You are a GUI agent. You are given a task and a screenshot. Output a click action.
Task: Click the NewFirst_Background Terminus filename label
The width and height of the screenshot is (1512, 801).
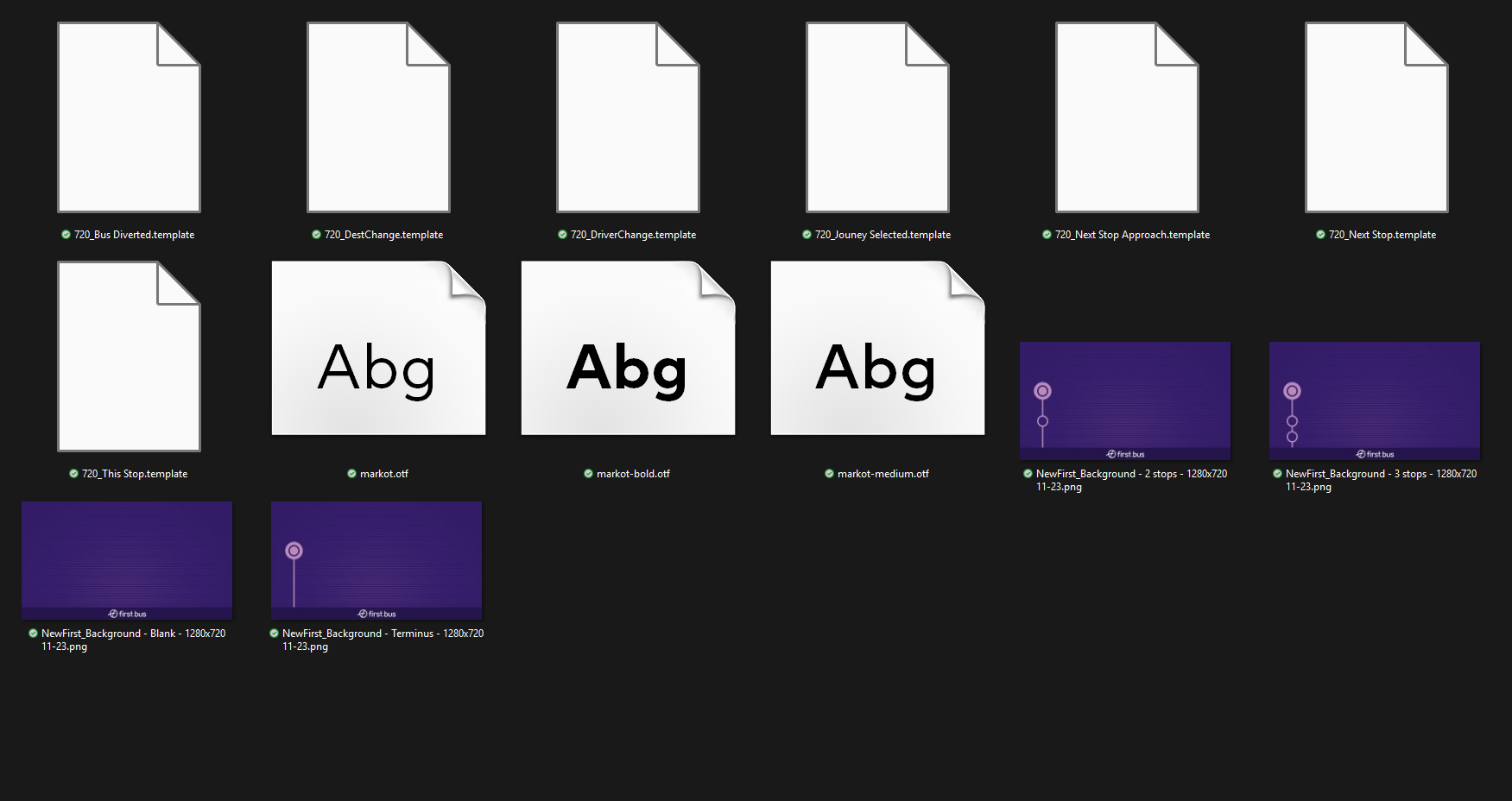click(x=383, y=640)
